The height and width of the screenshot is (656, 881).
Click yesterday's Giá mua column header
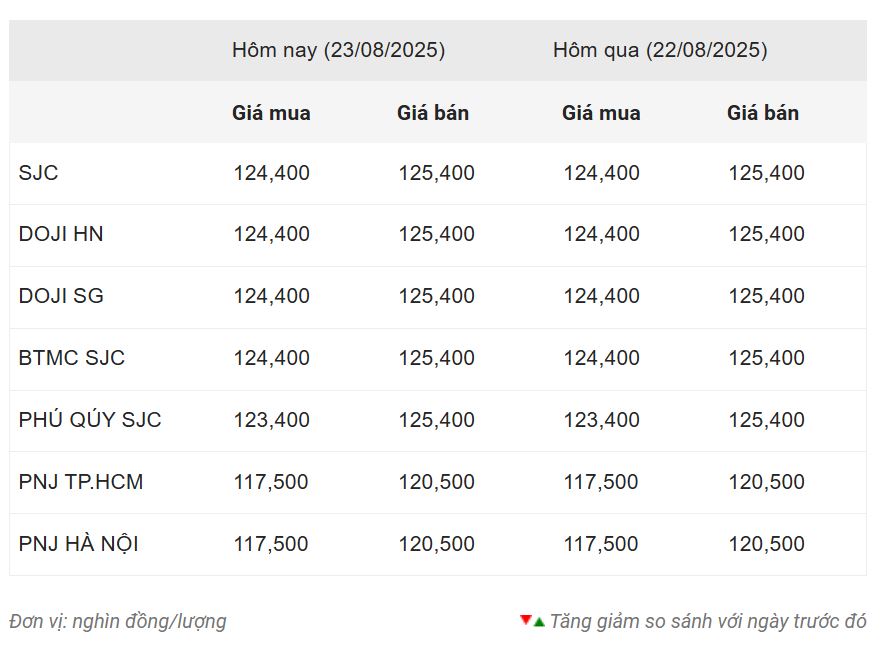601,113
